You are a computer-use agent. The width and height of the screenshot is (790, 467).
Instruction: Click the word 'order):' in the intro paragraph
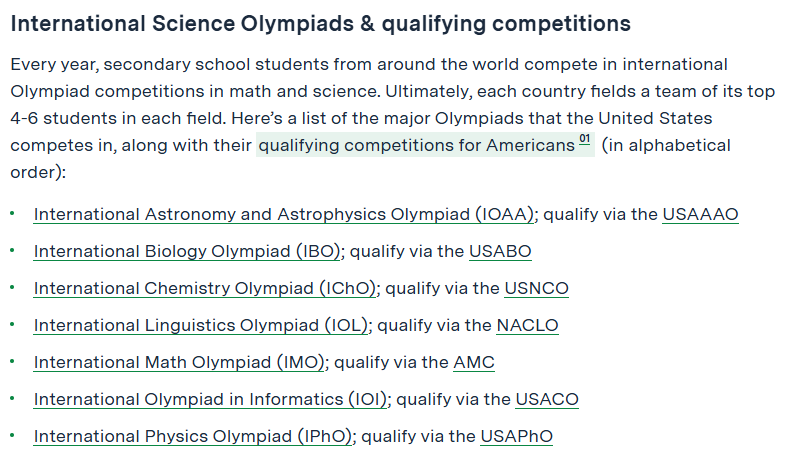(38, 172)
